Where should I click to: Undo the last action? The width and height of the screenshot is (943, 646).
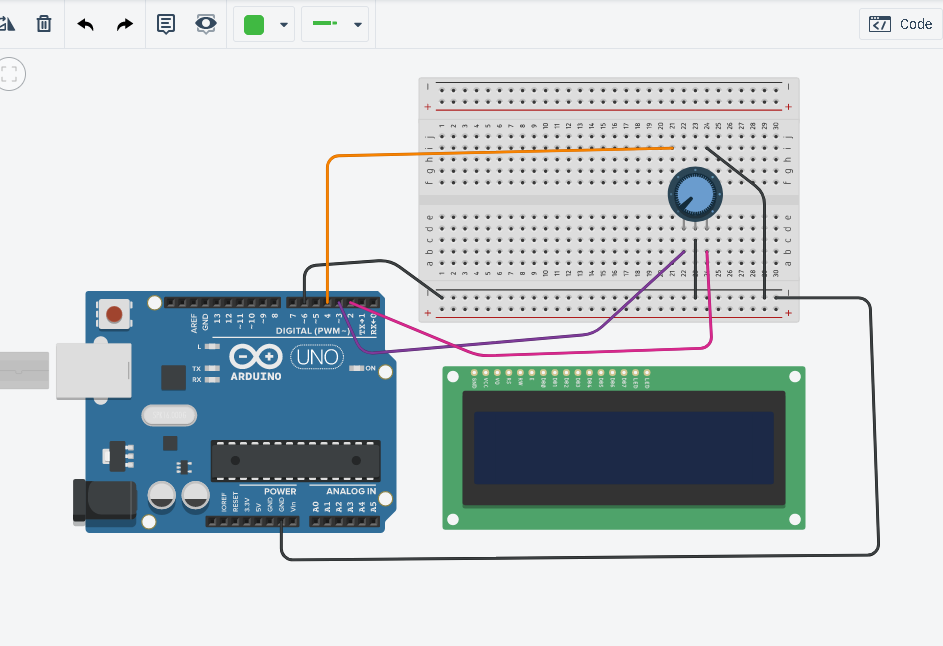[85, 23]
